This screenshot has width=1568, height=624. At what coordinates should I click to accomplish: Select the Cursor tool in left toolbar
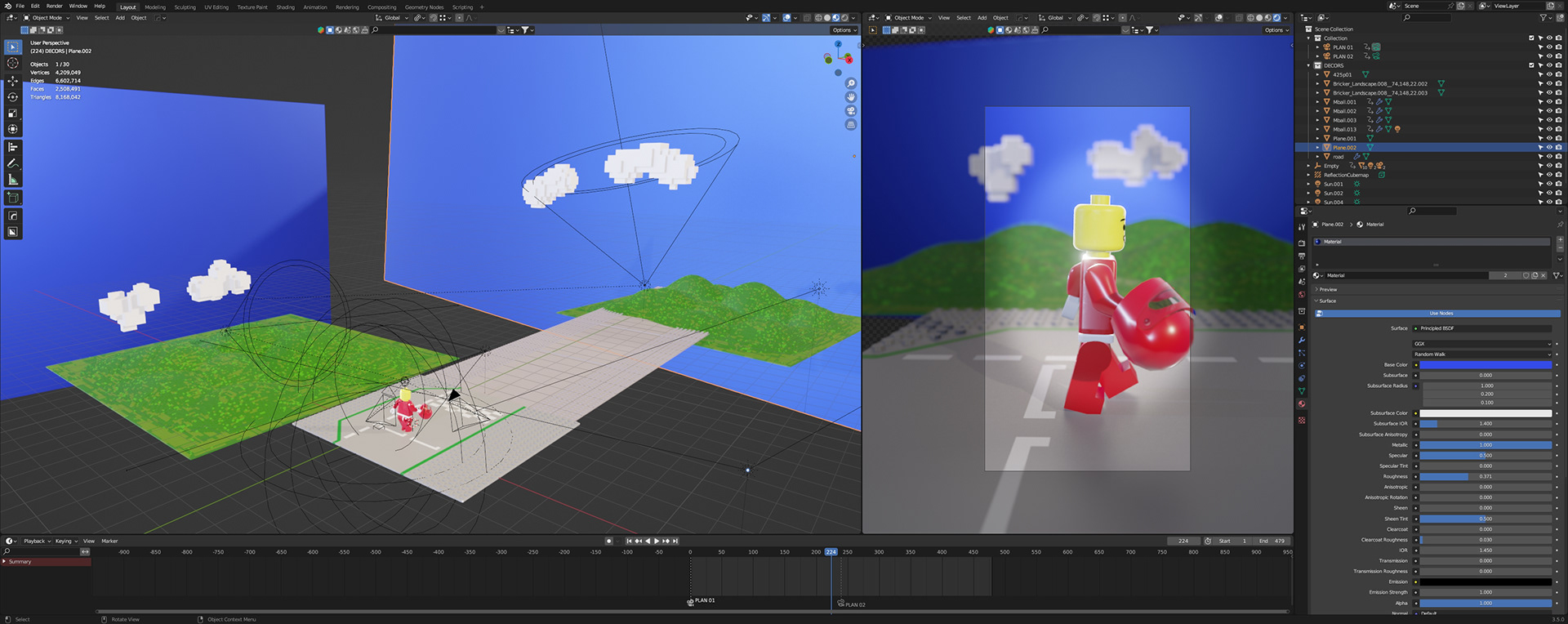tap(12, 63)
